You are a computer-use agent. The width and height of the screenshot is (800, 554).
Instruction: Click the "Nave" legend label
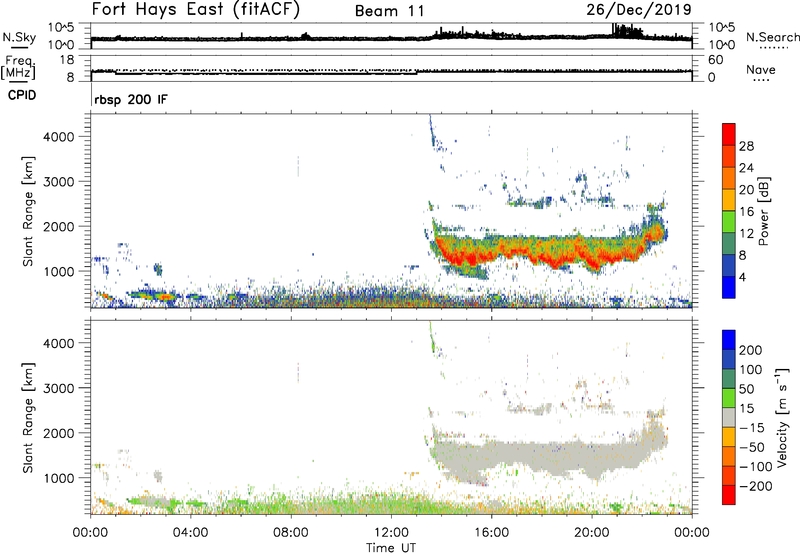(x=761, y=70)
